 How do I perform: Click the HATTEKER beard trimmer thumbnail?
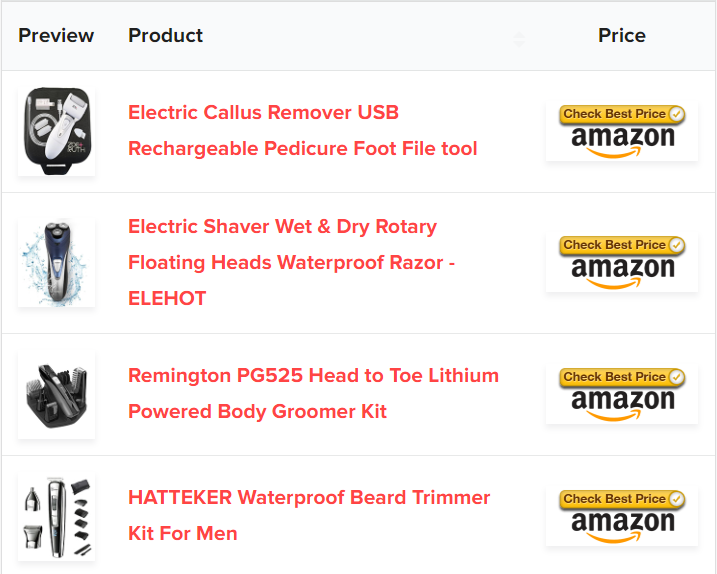[x=57, y=516]
